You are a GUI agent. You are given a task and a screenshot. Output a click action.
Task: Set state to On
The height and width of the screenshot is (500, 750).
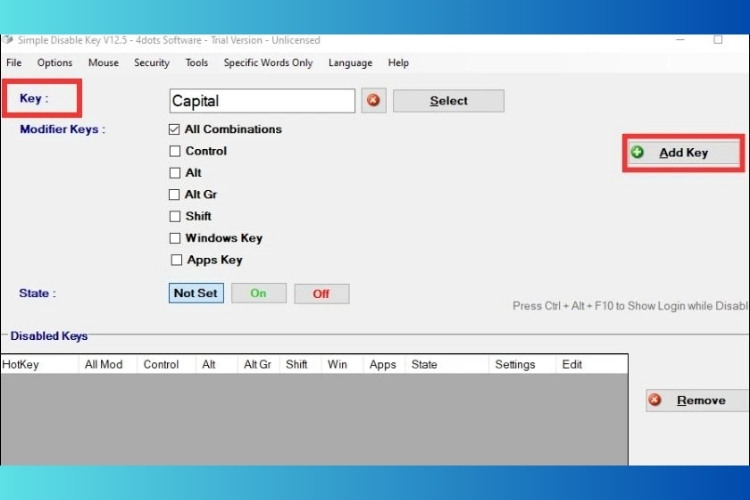pos(258,294)
